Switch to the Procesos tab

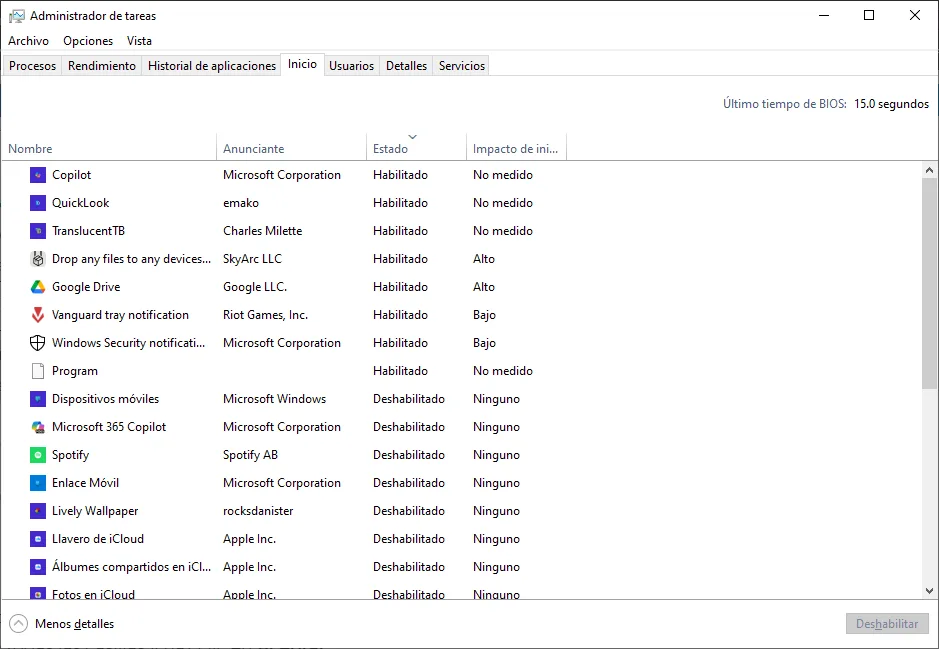[x=32, y=66]
